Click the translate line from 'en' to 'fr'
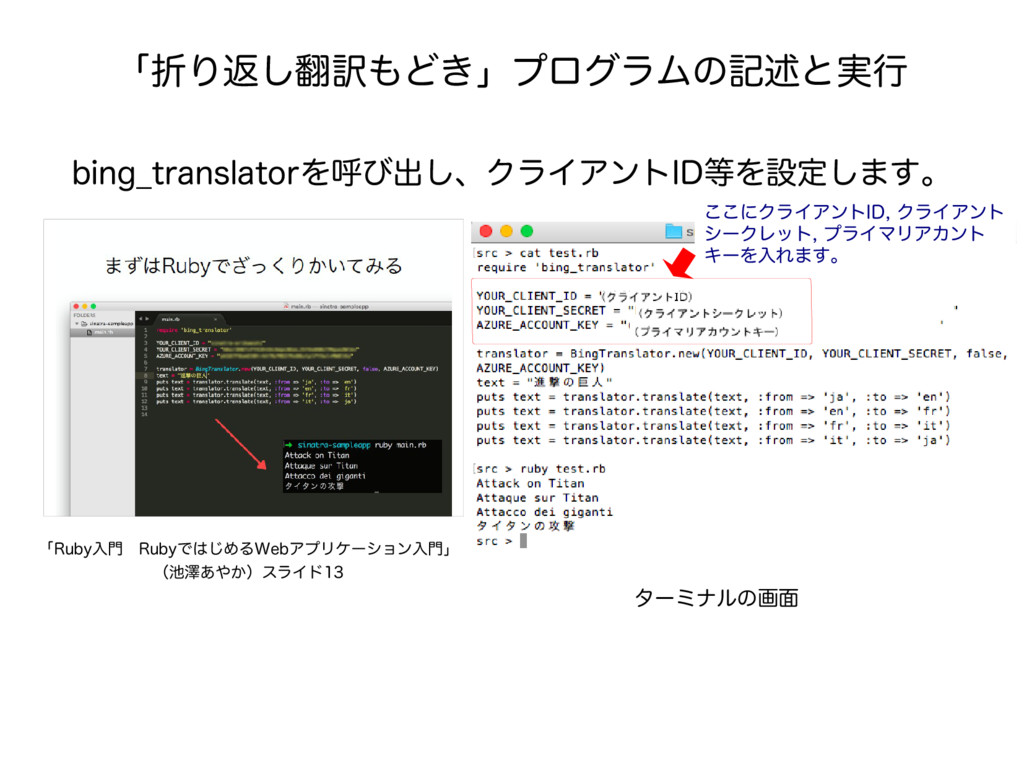This screenshot has height=768, width=1024. 713,411
